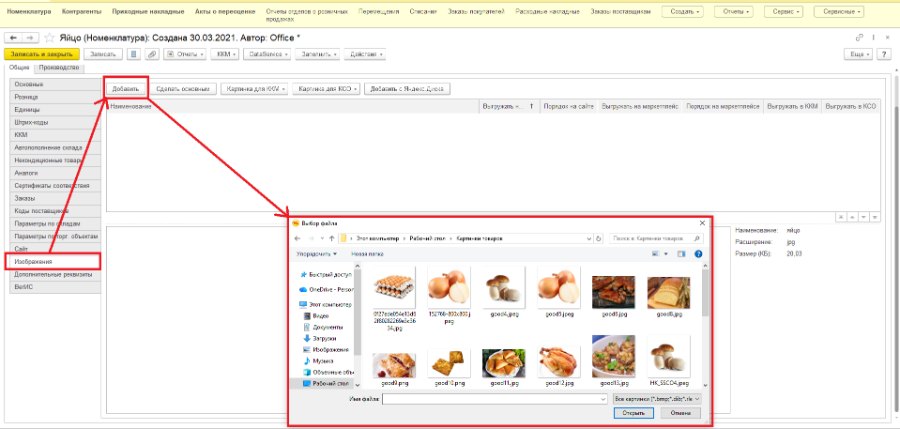
Task: Open the Видео folder in navigation pane
Action: click(x=316, y=316)
